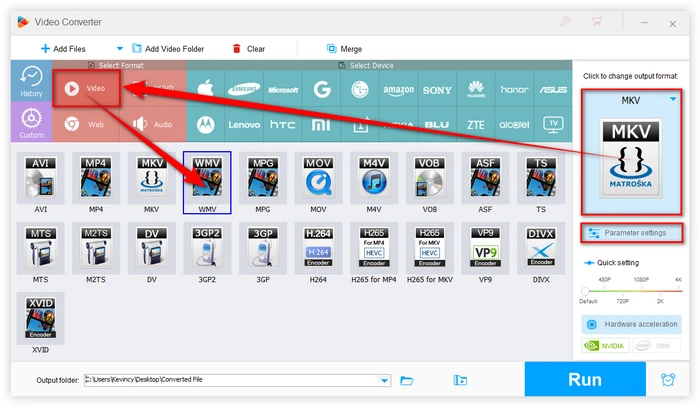The height and width of the screenshot is (407, 700).
Task: Open the History panel
Action: pyautogui.click(x=31, y=84)
